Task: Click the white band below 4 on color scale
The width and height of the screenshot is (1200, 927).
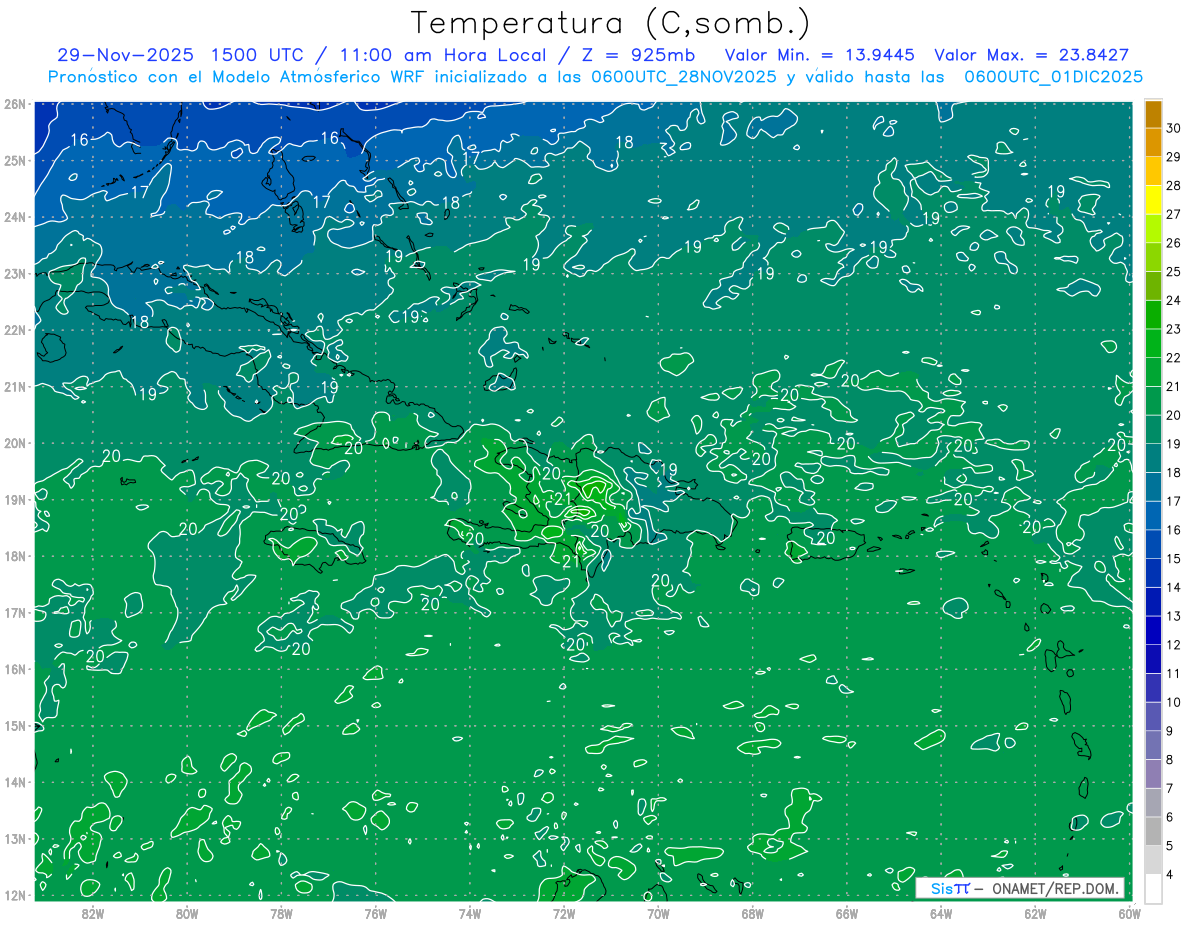Action: pyautogui.click(x=1153, y=888)
